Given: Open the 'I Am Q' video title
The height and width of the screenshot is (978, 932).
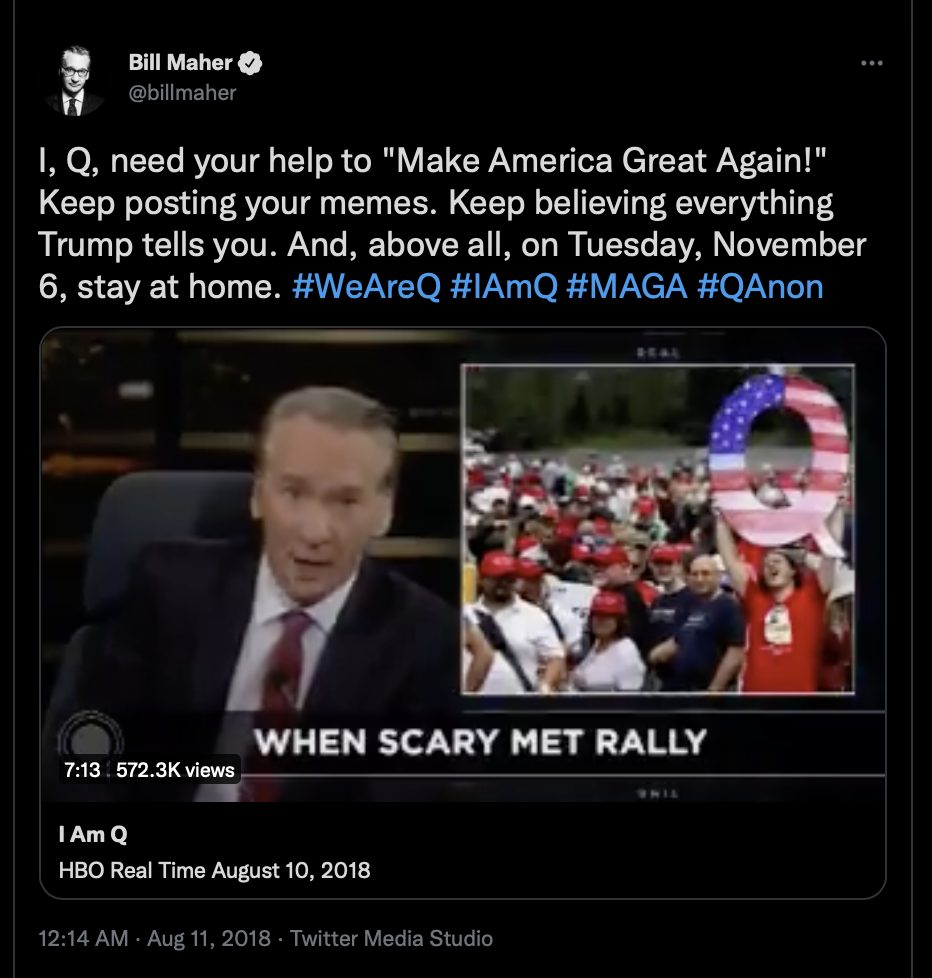Looking at the screenshot, I should coord(93,835).
